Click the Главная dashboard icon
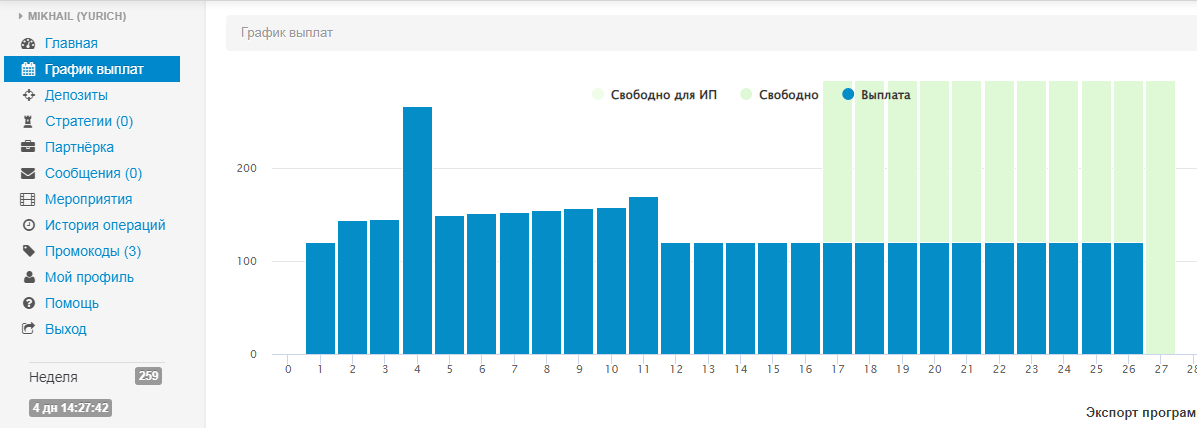 pos(28,44)
